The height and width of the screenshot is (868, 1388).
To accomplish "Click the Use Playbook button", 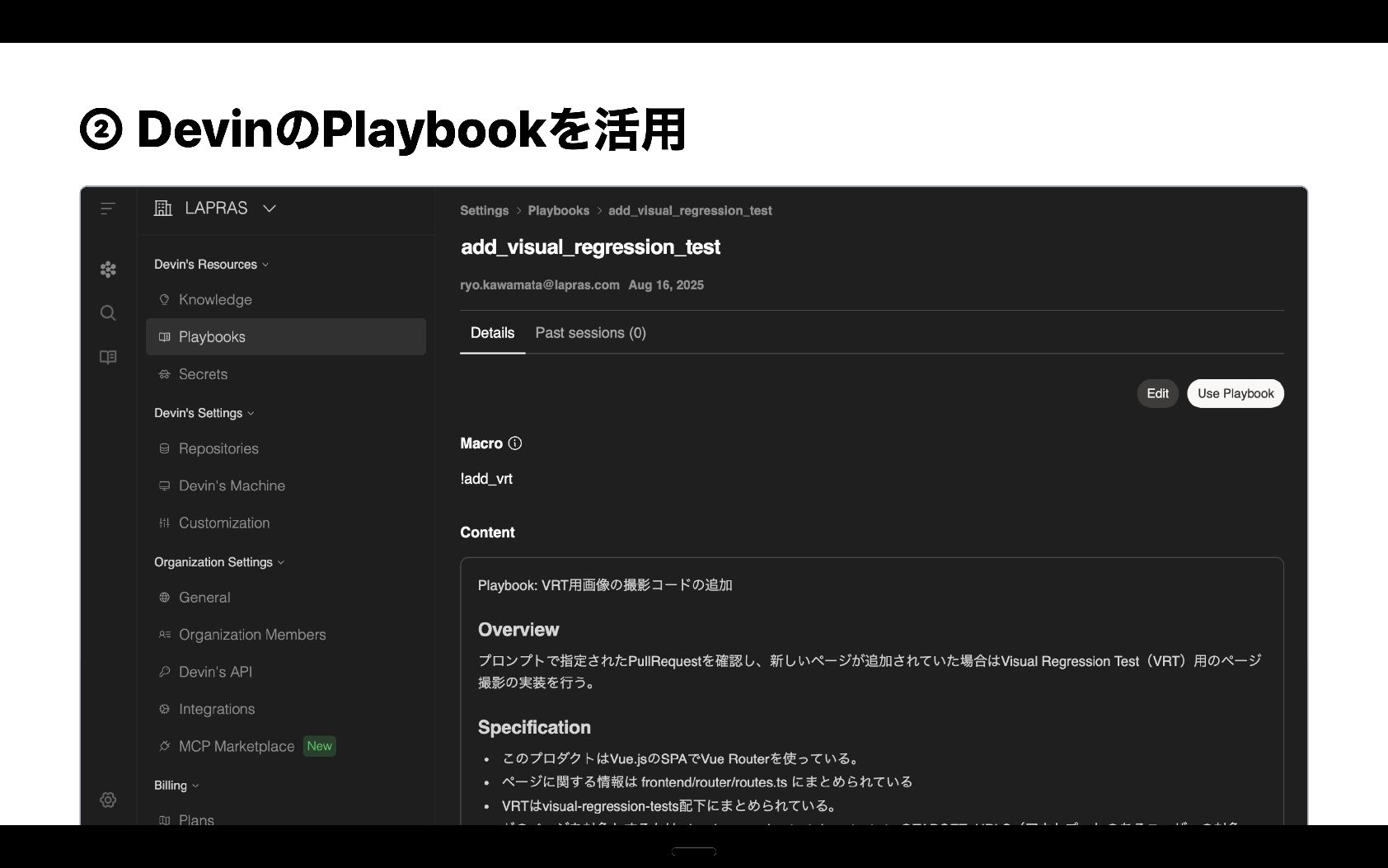I will pos(1235,394).
